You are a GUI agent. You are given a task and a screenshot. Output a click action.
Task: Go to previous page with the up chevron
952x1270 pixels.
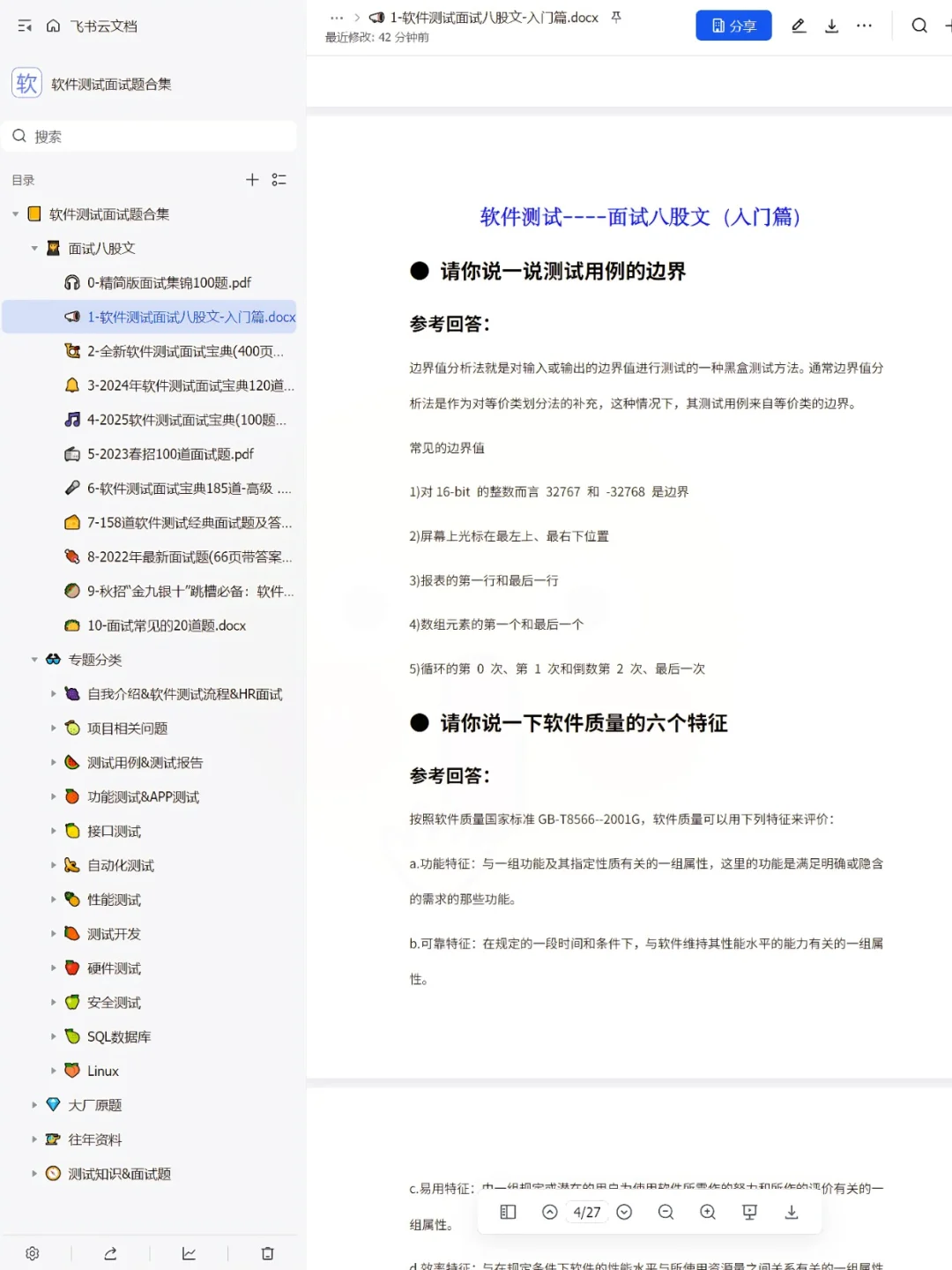coord(549,1212)
